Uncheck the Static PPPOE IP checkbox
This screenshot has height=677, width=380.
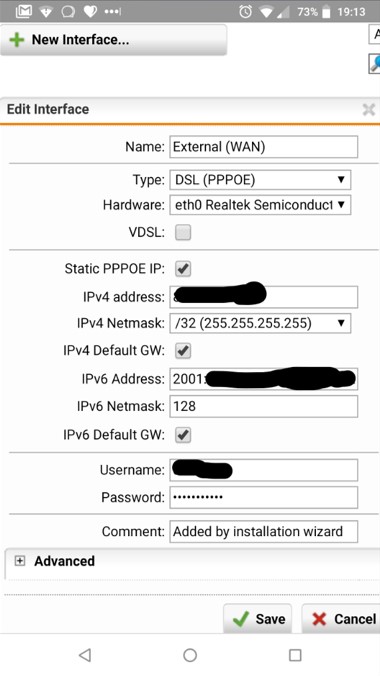(x=183, y=269)
